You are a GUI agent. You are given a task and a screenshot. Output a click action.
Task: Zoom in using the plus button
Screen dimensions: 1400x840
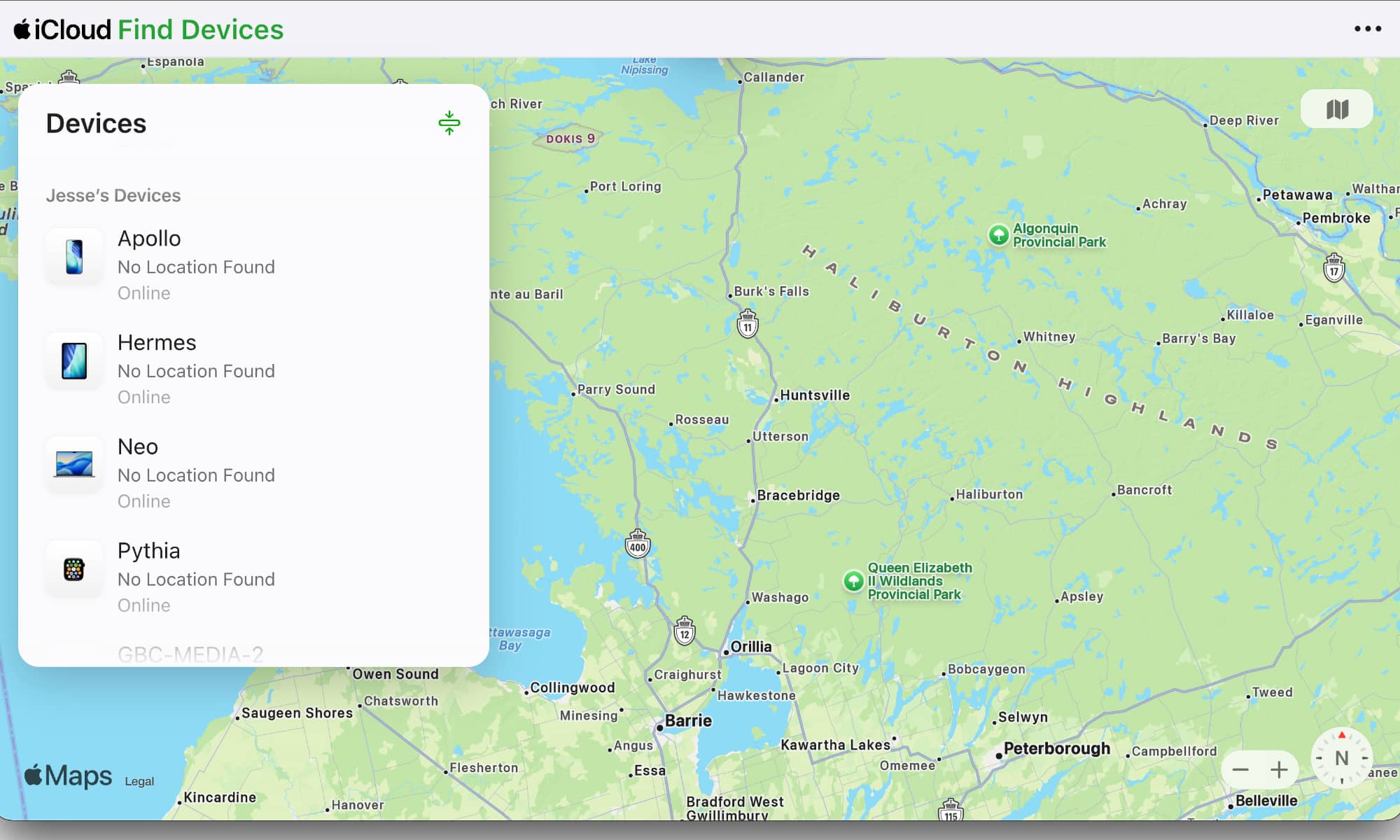pyautogui.click(x=1279, y=770)
